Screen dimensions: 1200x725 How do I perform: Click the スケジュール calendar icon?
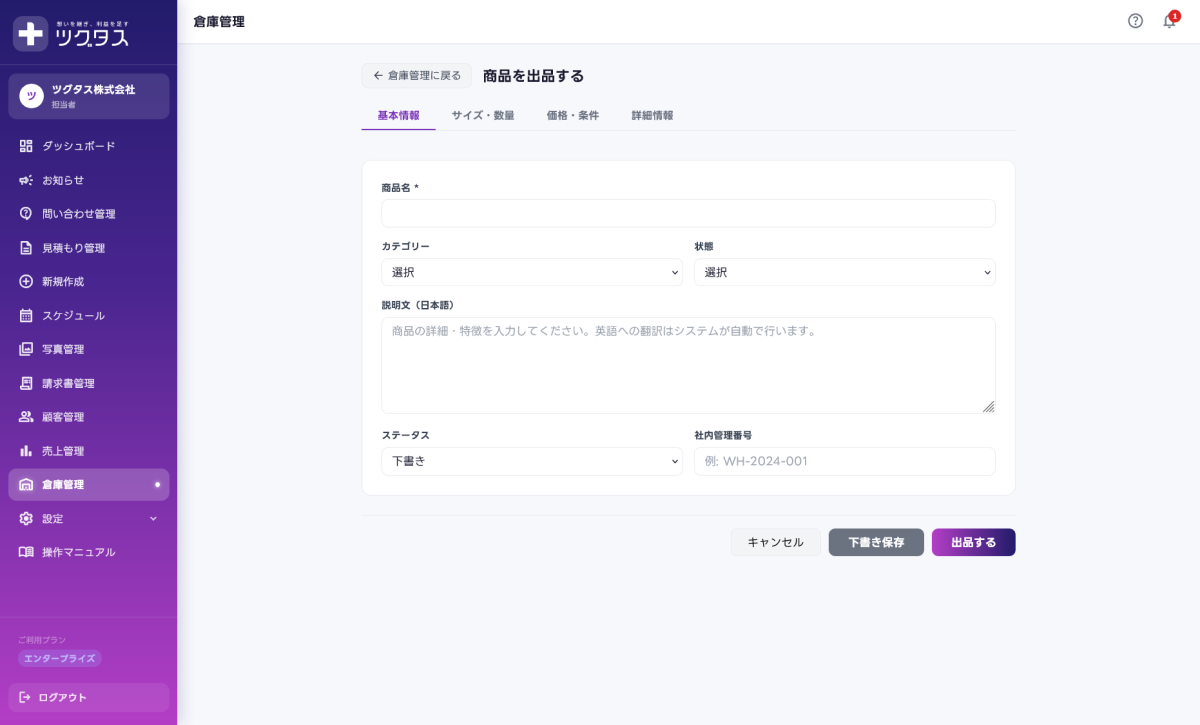(26, 316)
